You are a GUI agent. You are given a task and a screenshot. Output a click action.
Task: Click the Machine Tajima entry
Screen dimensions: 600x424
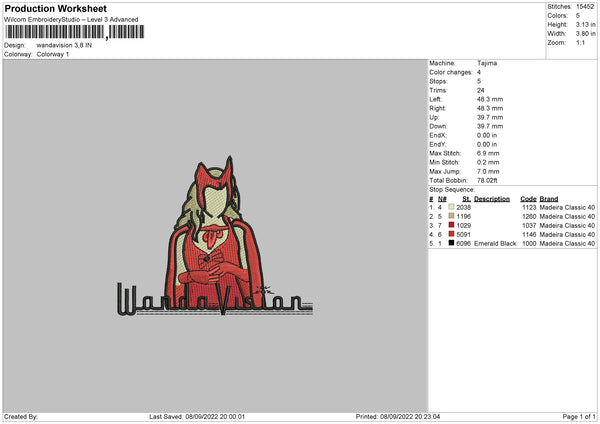[463, 63]
